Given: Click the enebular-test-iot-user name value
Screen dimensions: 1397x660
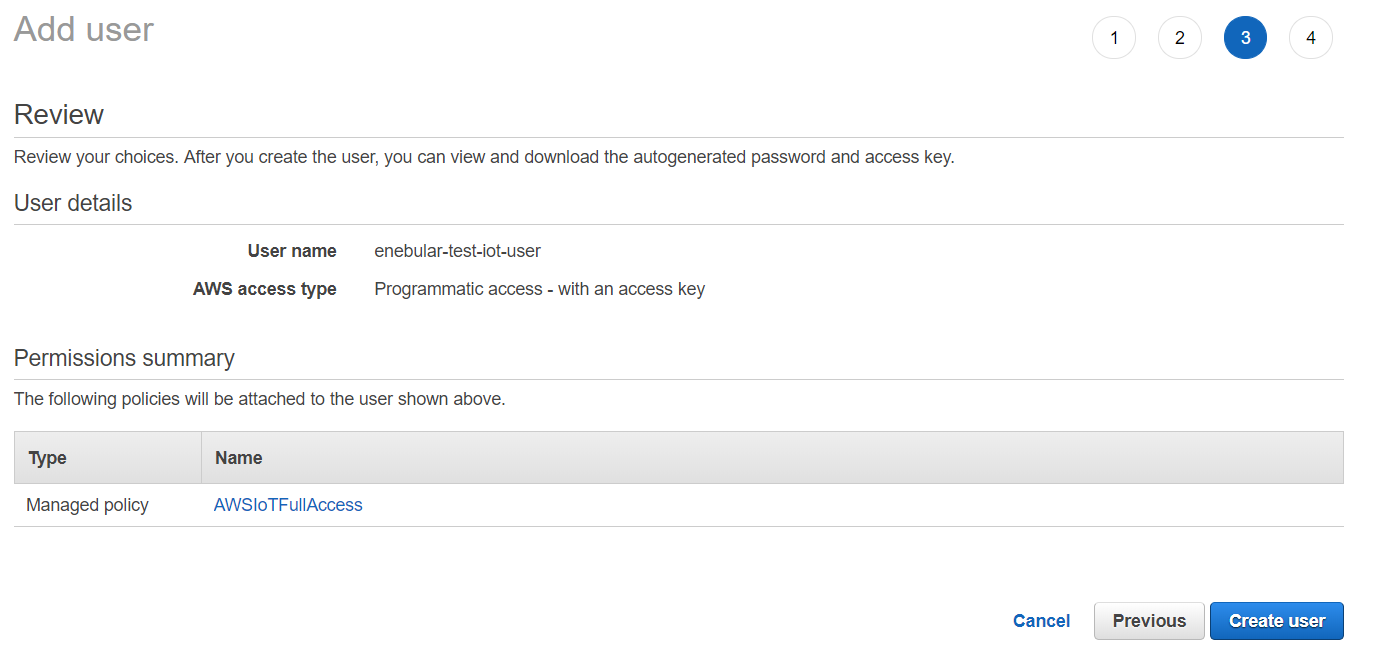Looking at the screenshot, I should tap(457, 251).
